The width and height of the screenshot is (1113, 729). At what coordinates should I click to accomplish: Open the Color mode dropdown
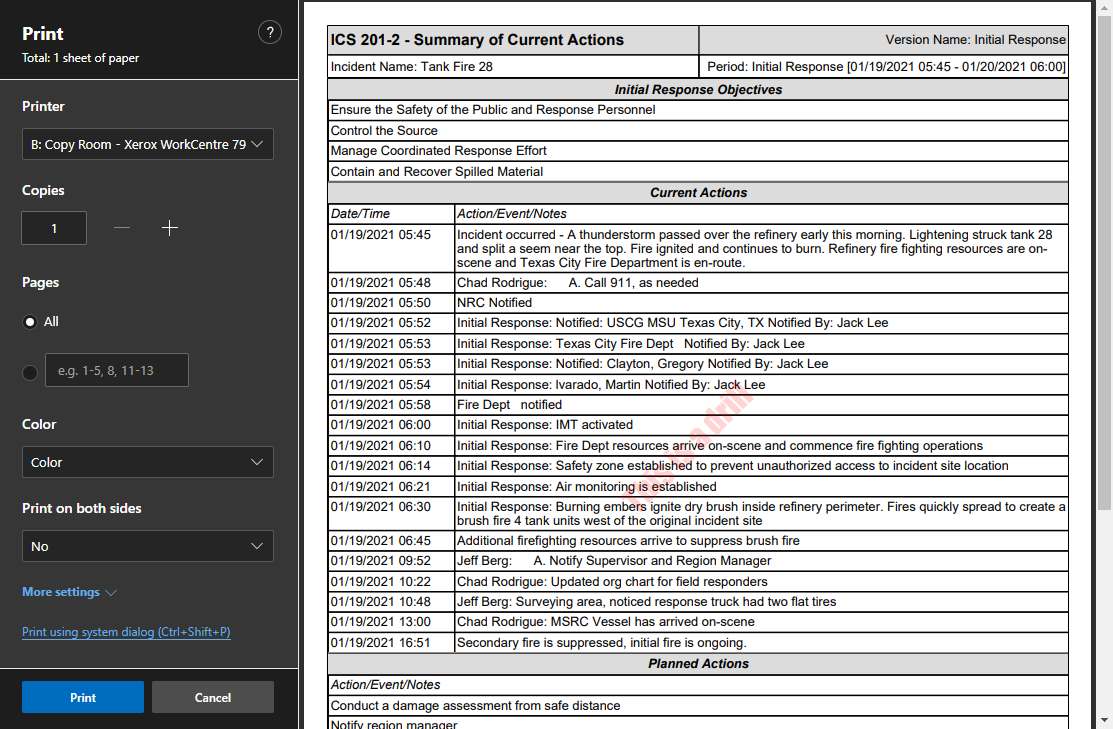pos(148,462)
